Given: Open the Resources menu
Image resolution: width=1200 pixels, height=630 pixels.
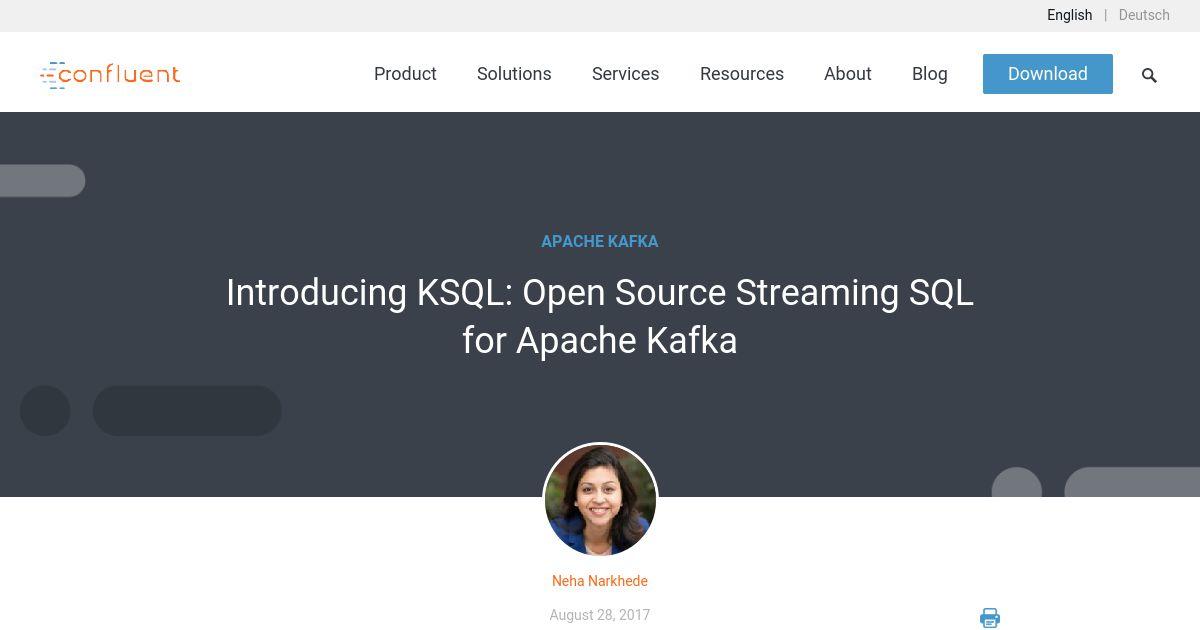Looking at the screenshot, I should tap(742, 74).
